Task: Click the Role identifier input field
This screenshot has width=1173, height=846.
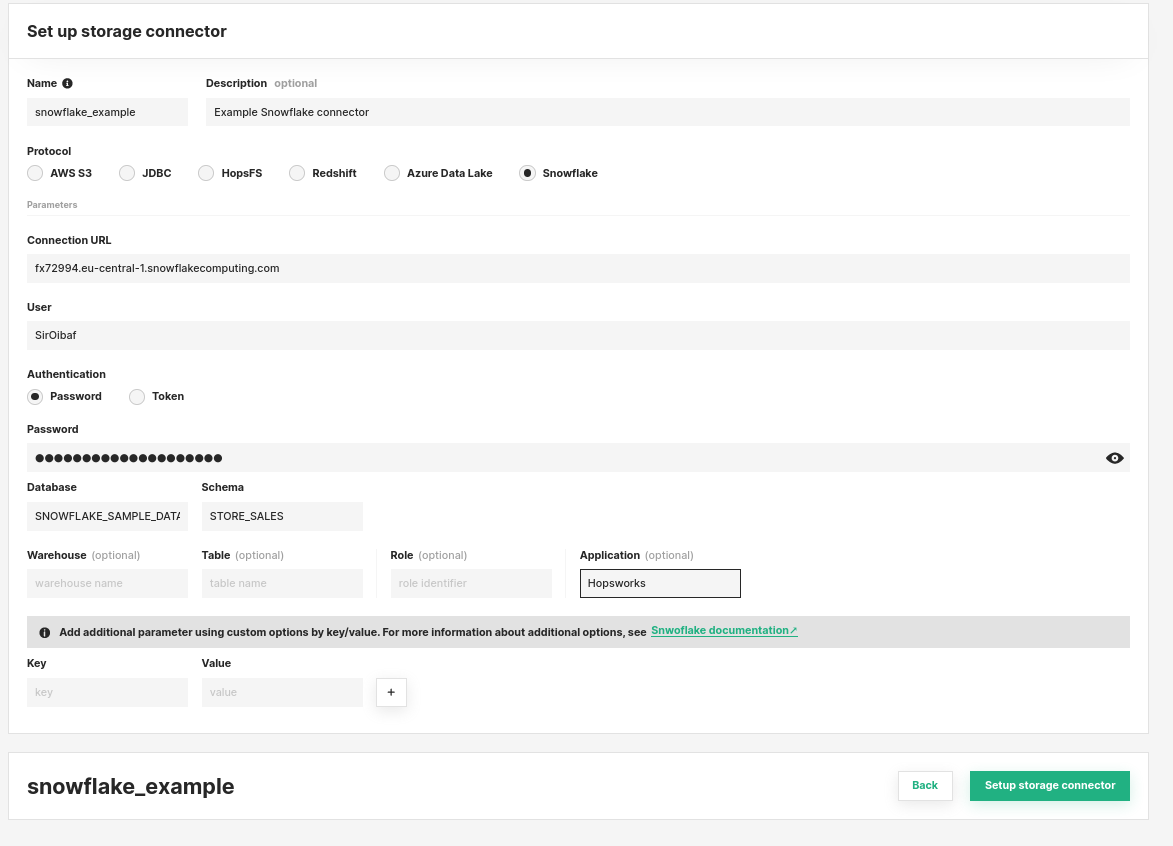Action: click(x=471, y=583)
